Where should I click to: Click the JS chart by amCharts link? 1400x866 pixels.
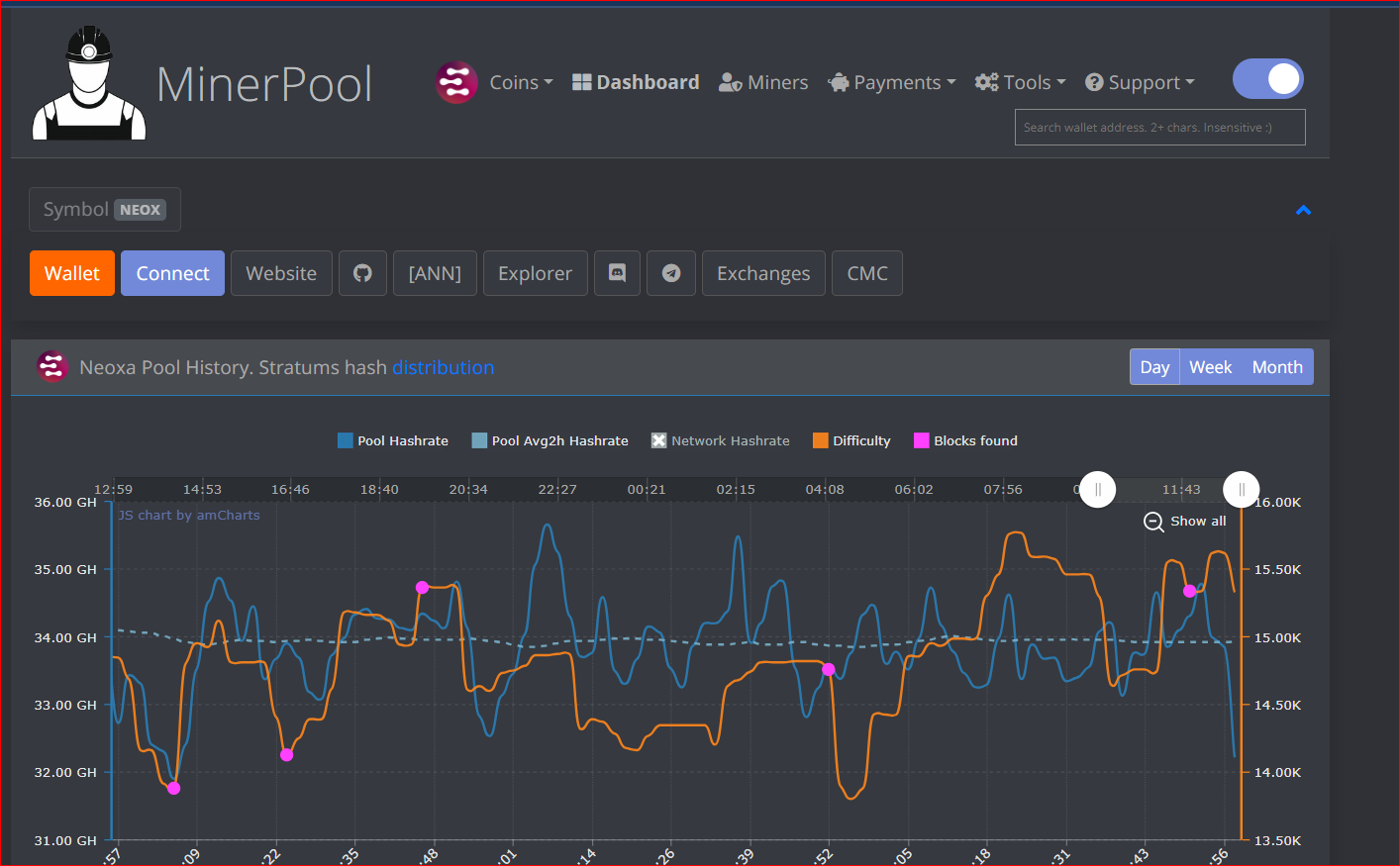189,515
